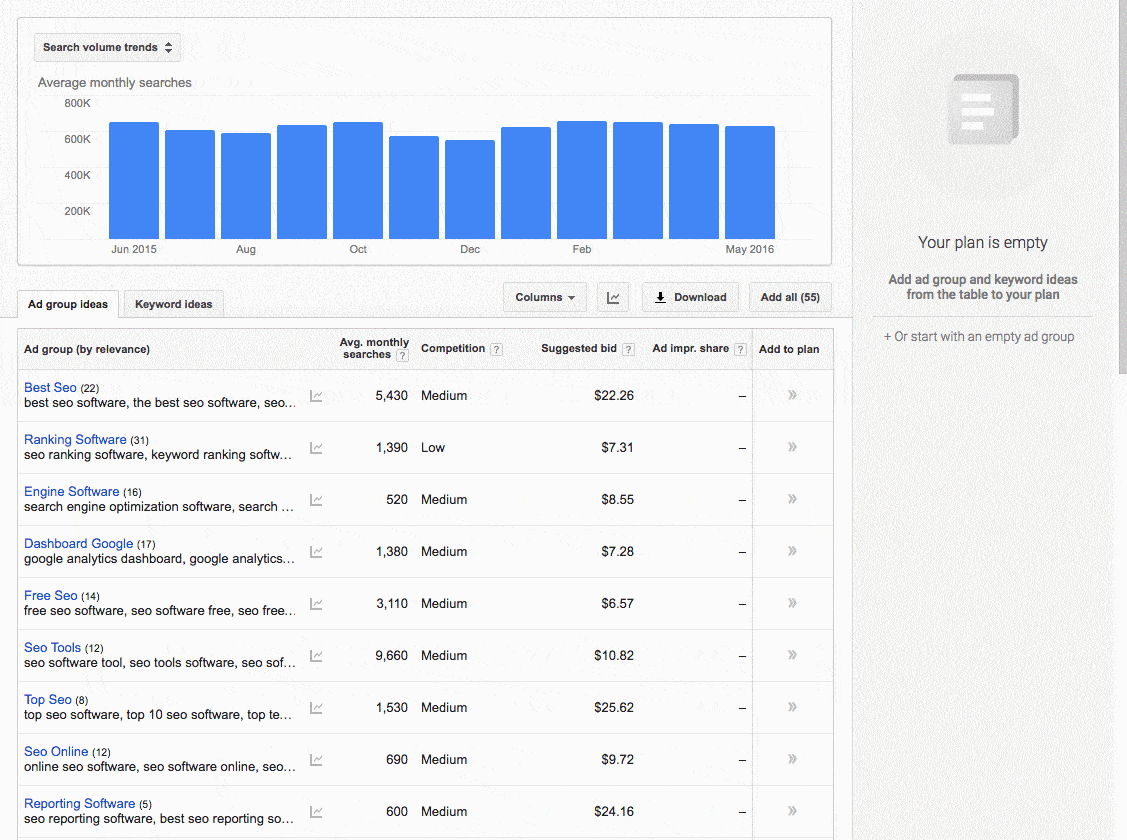Click the $22.26 suggested bid value
The height and width of the screenshot is (840, 1127).
click(614, 396)
